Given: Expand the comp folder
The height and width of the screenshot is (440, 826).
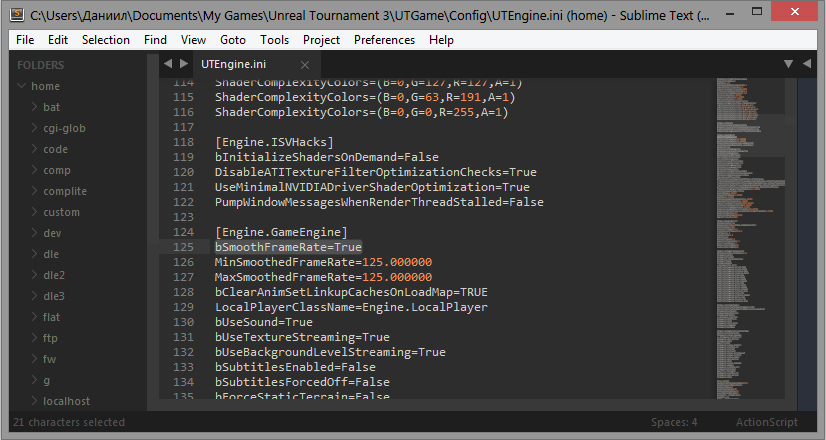Looking at the screenshot, I should (34, 170).
